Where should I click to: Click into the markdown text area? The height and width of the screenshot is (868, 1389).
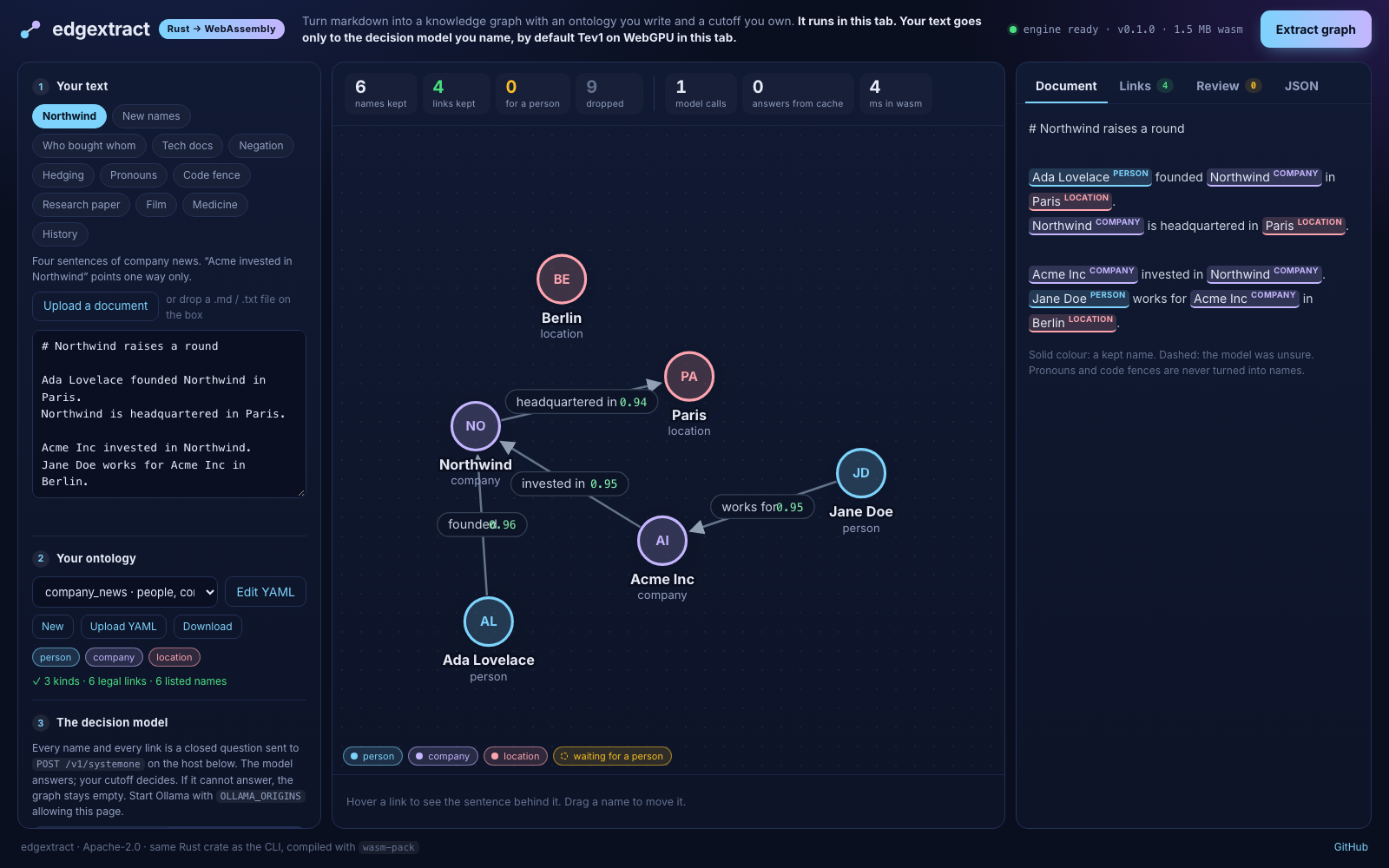tap(169, 414)
